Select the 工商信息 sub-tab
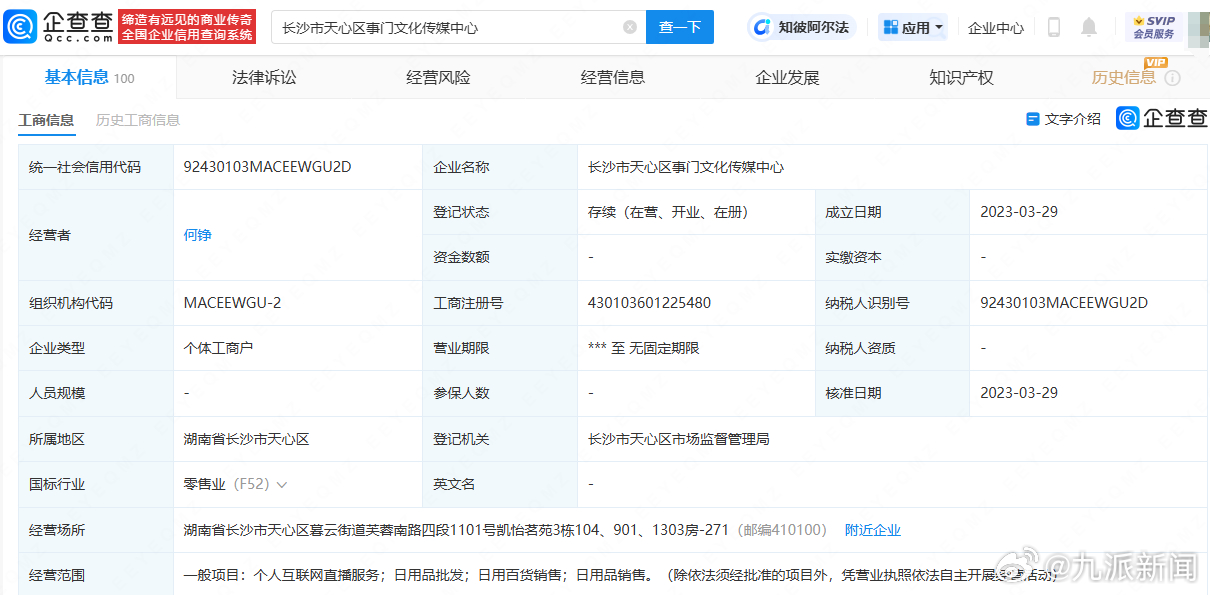 tap(46, 120)
